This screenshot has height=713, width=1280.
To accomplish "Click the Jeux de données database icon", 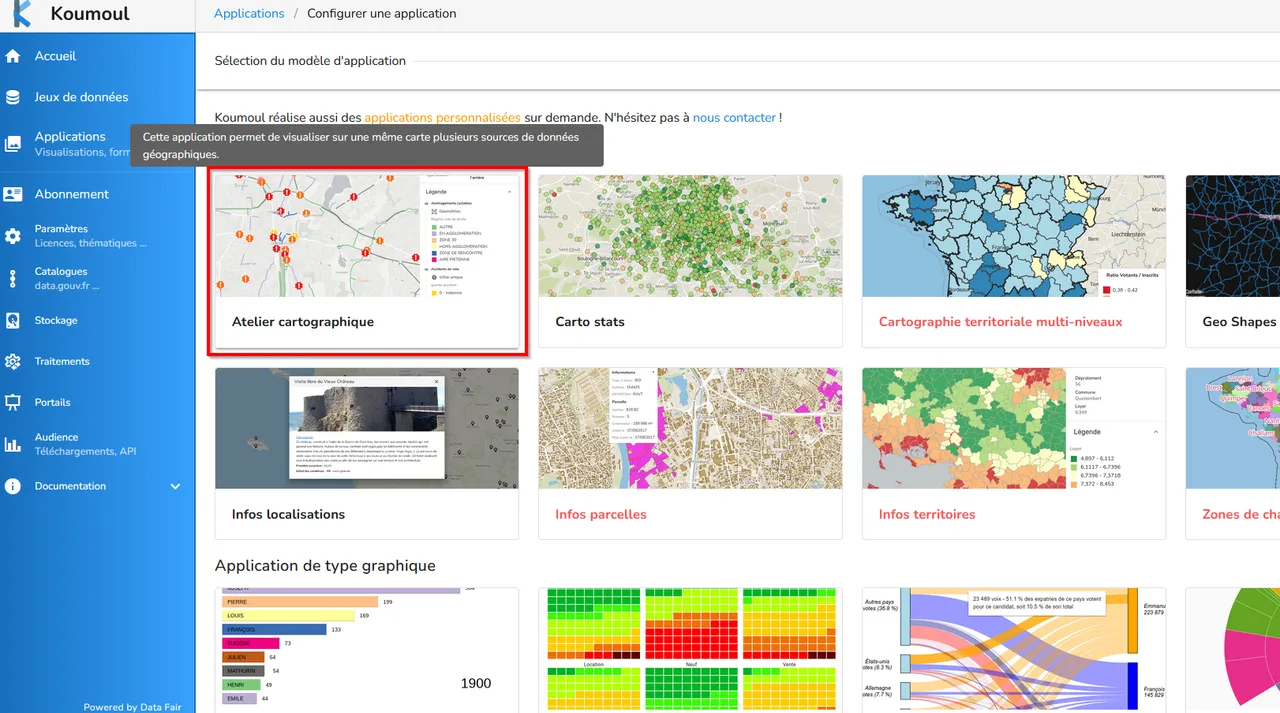I will pyautogui.click(x=13, y=98).
